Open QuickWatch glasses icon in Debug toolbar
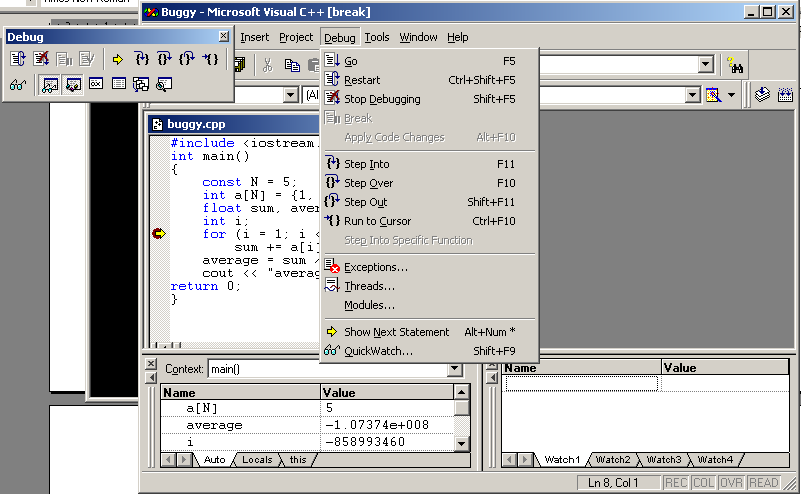Viewport: 801px width, 494px height. [18, 84]
